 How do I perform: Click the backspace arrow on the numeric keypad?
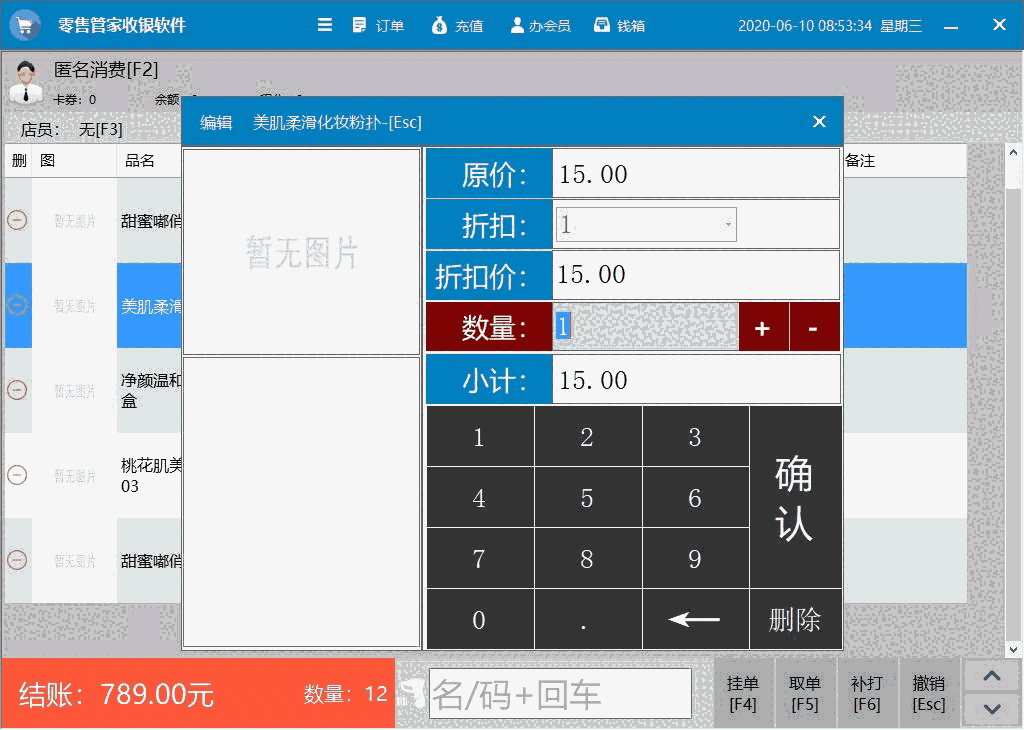695,619
